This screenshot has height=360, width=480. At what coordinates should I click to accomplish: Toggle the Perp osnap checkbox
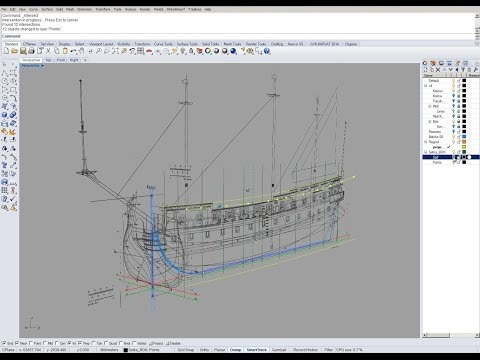[80, 343]
